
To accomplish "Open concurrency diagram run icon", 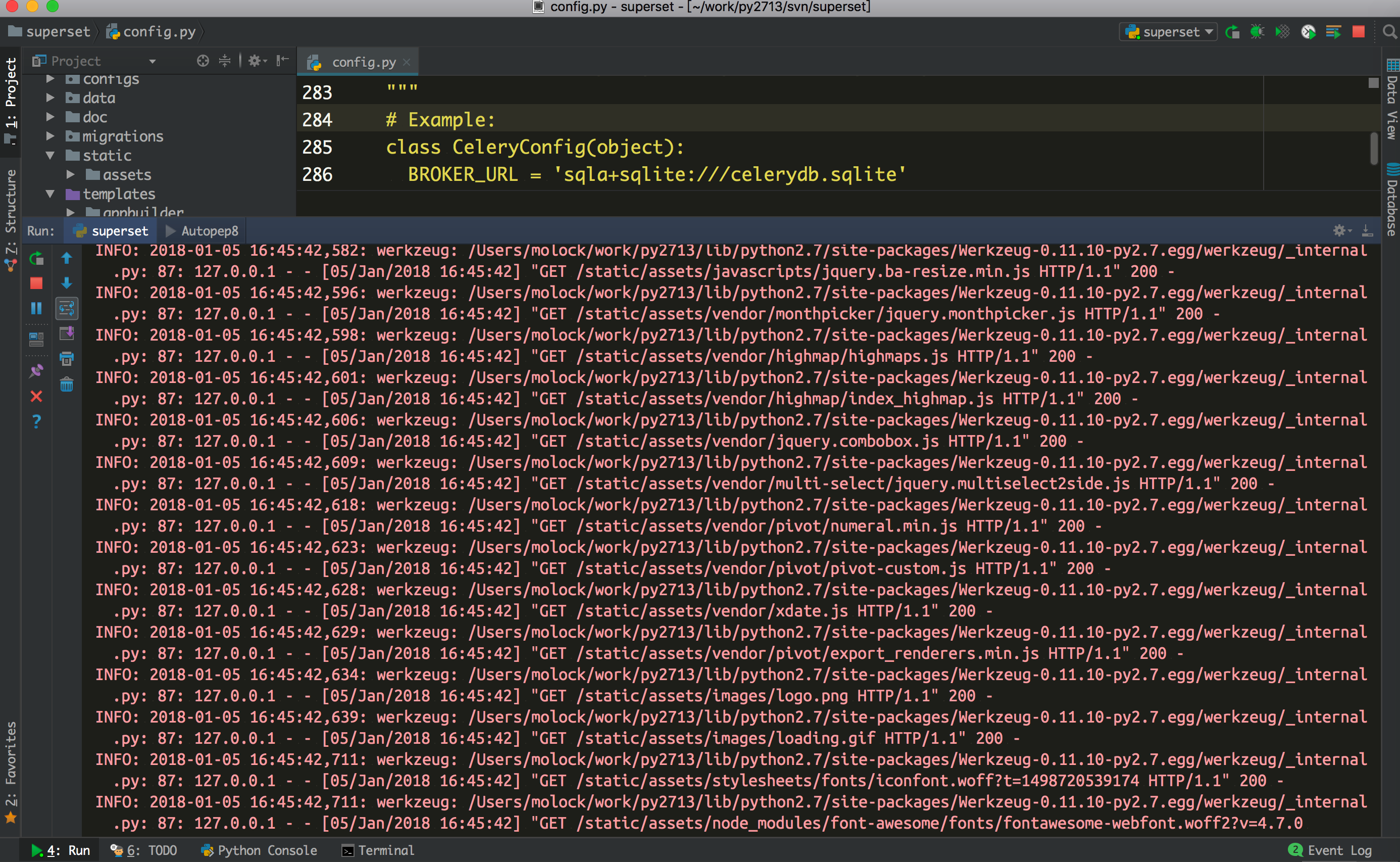I will click(x=1333, y=32).
